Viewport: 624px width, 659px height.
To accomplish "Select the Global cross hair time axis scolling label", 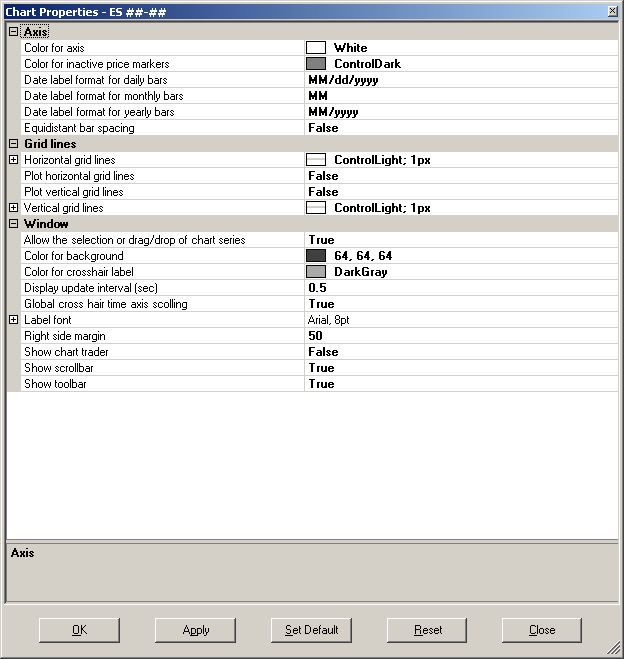I will click(106, 304).
